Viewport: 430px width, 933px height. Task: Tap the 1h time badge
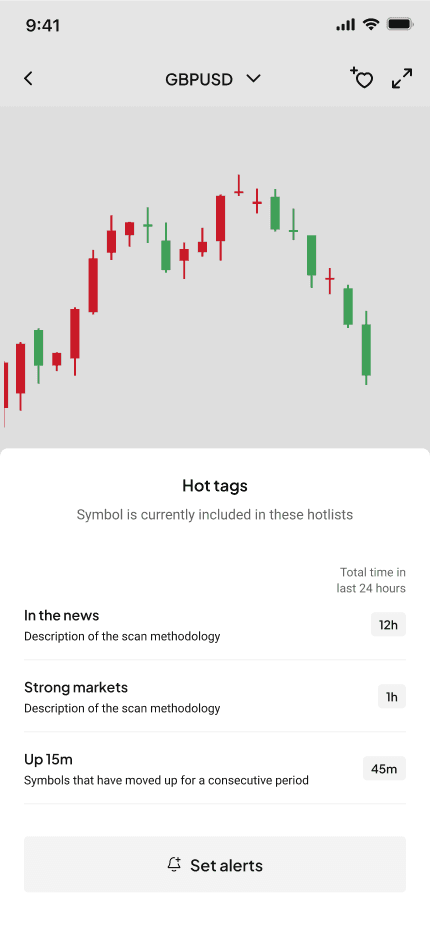[392, 697]
